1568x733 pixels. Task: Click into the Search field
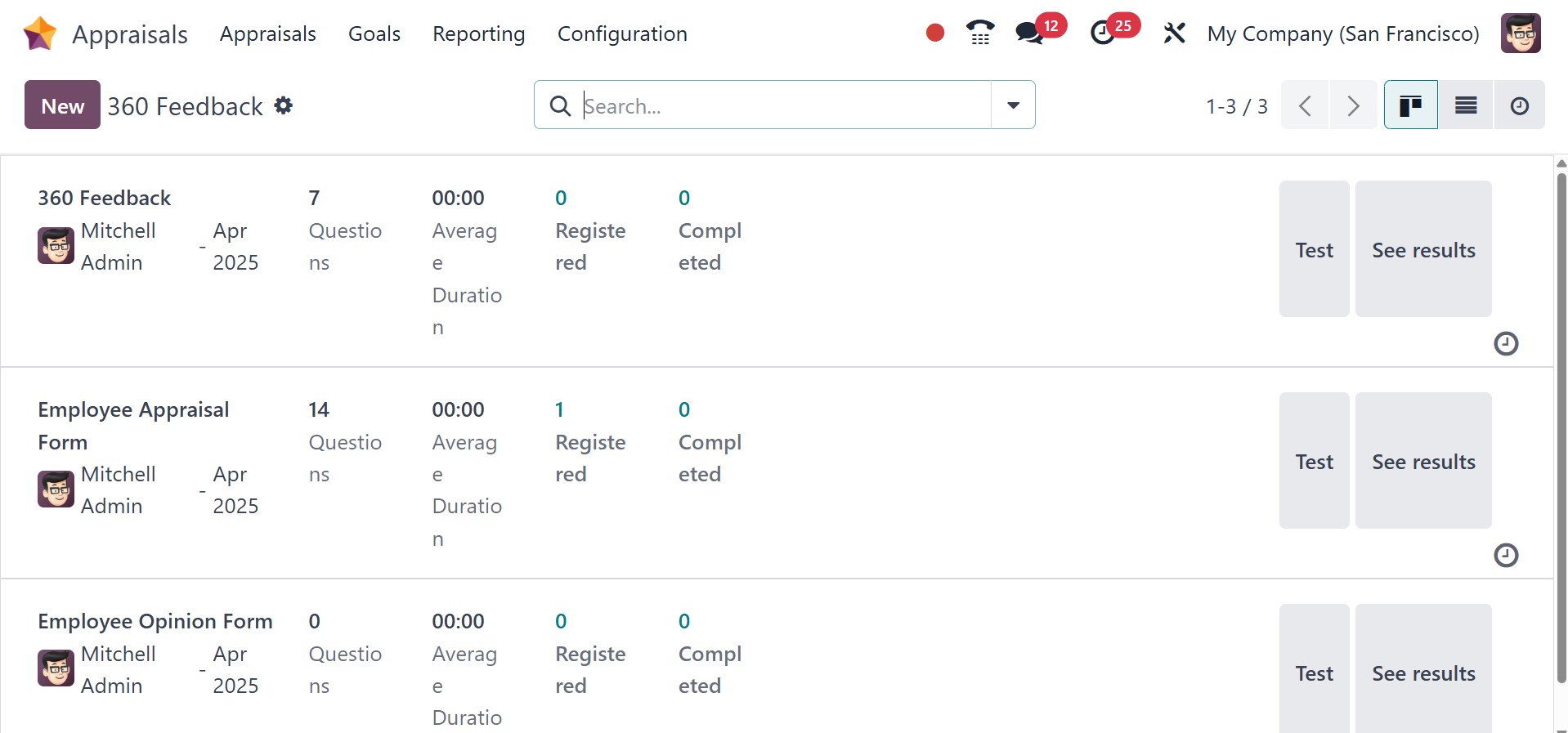pos(783,105)
